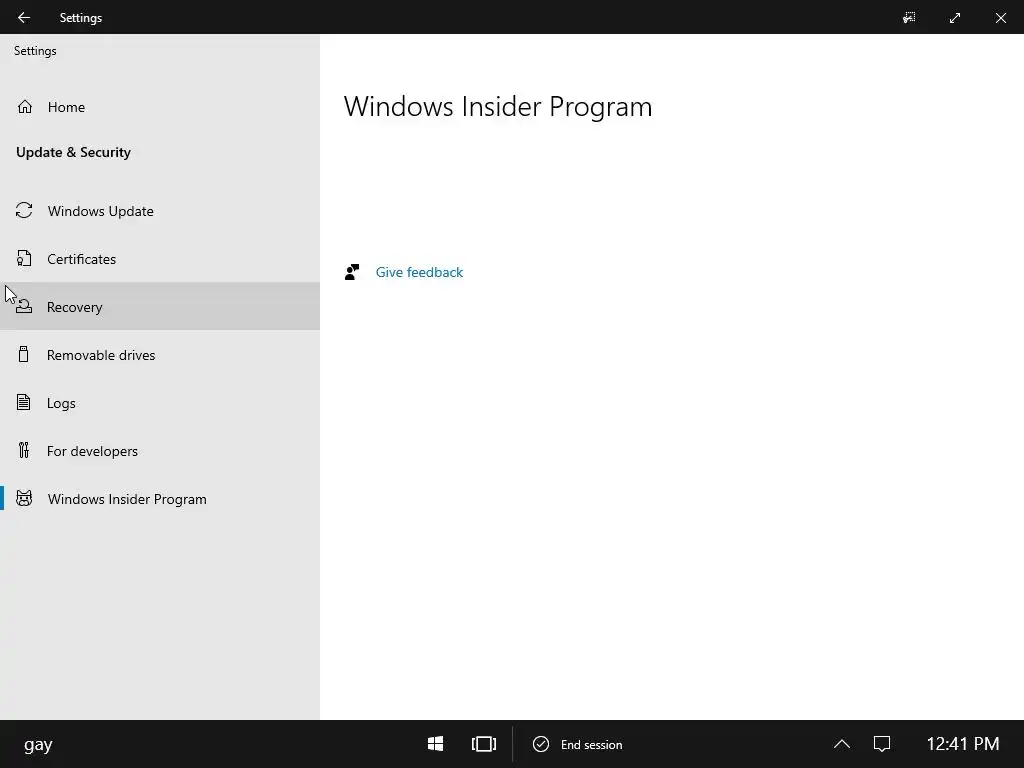Close the Settings window
Viewport: 1024px width, 768px height.
pyautogui.click(x=1000, y=18)
